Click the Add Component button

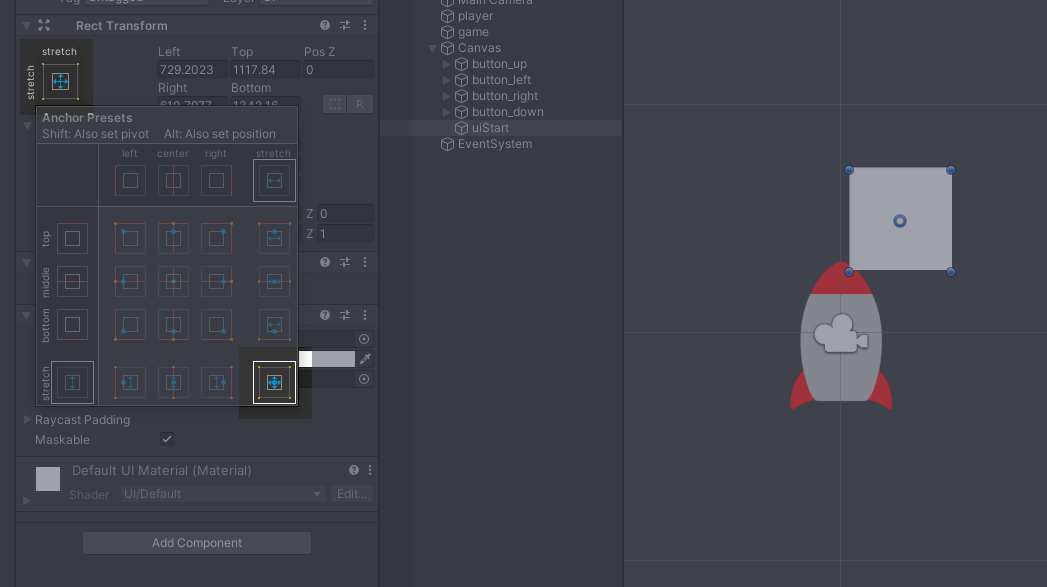point(197,543)
